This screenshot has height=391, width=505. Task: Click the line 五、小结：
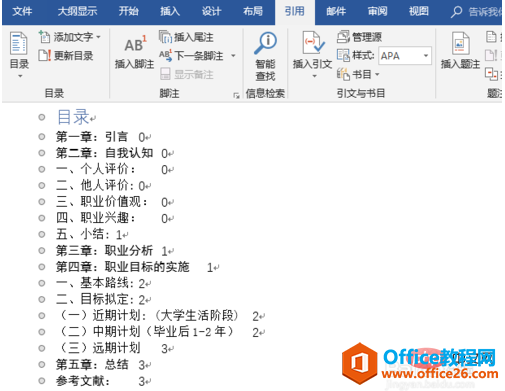point(83,234)
